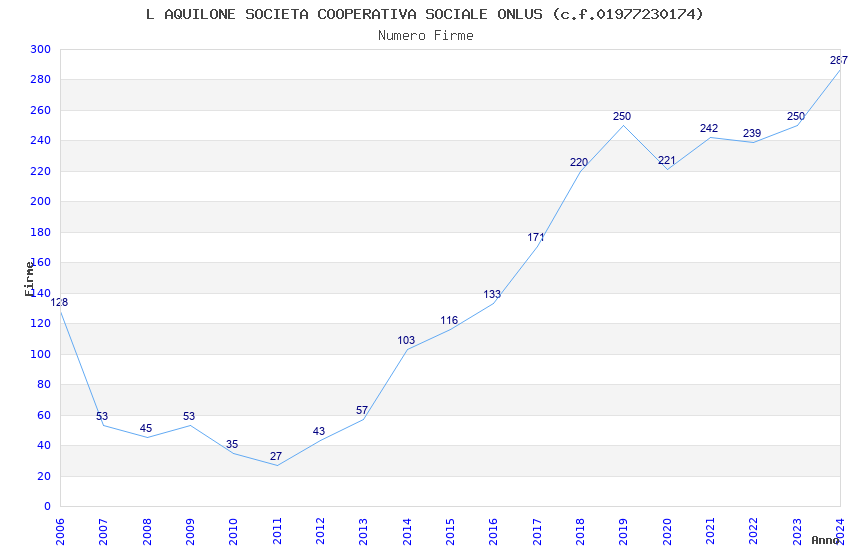
Task: Pick the 239 data value label
Action: pos(752,133)
